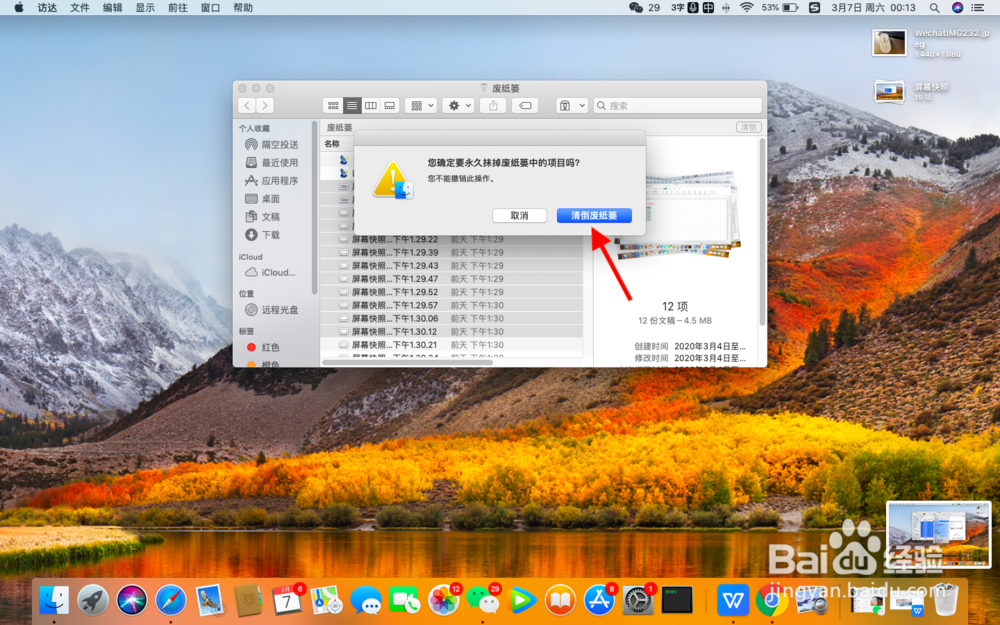
Task: Open Photos from the Dock
Action: click(444, 599)
